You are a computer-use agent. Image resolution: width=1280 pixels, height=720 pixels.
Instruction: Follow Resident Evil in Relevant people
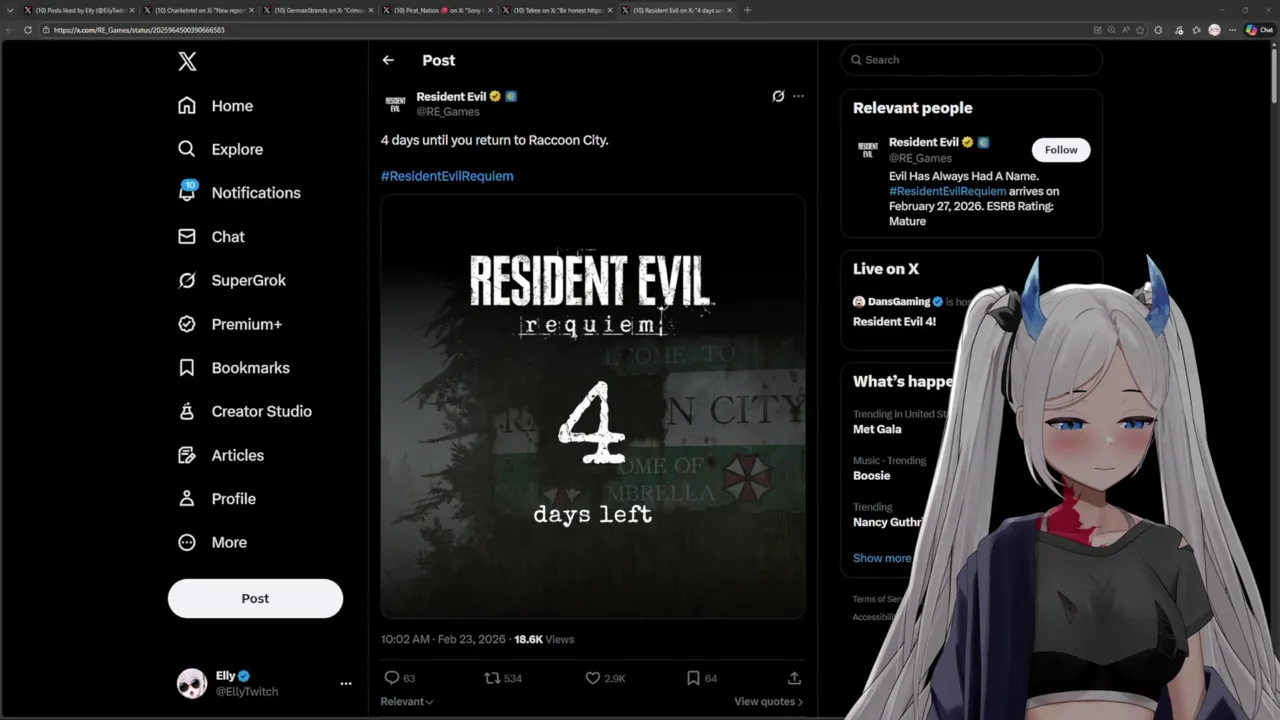point(1061,150)
